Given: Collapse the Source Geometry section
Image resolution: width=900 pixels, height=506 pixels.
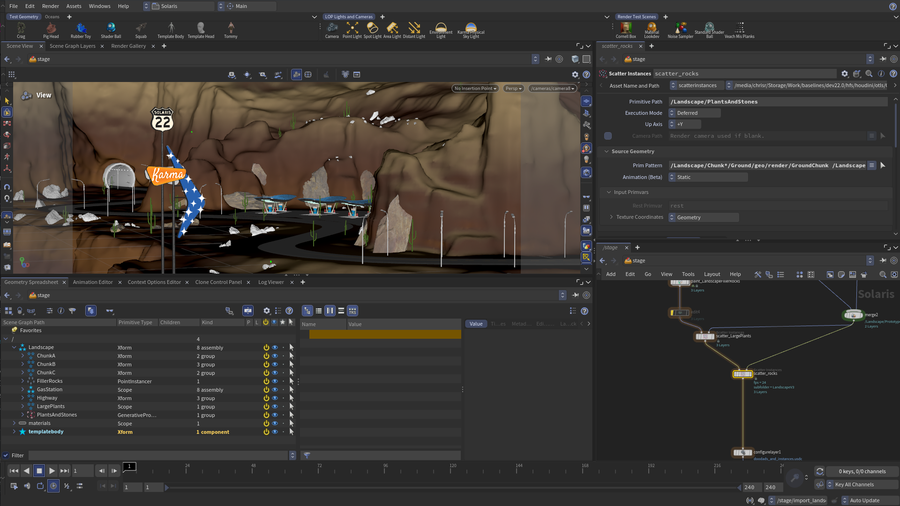Looking at the screenshot, I should click(607, 151).
